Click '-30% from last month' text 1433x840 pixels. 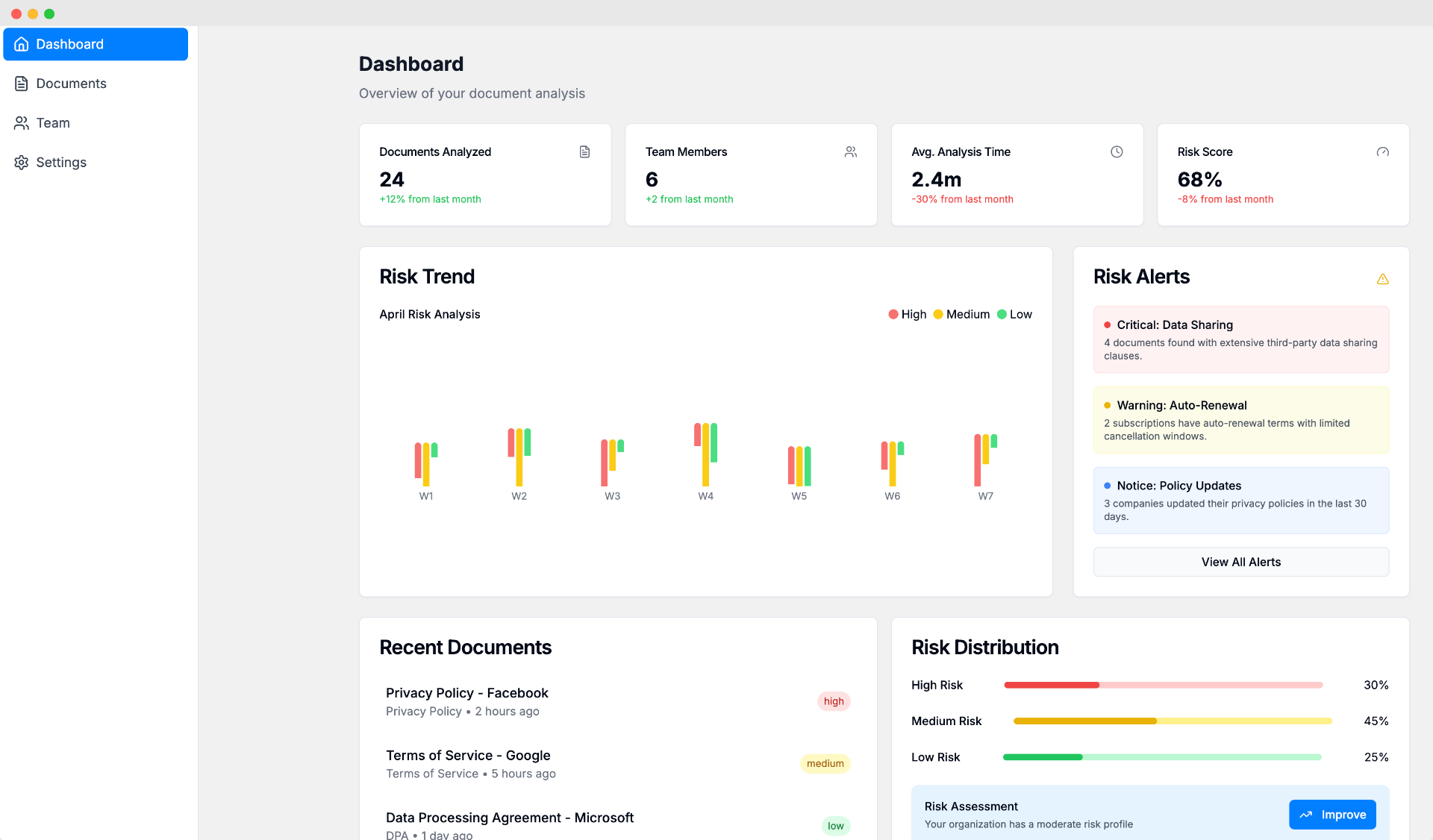pos(963,199)
